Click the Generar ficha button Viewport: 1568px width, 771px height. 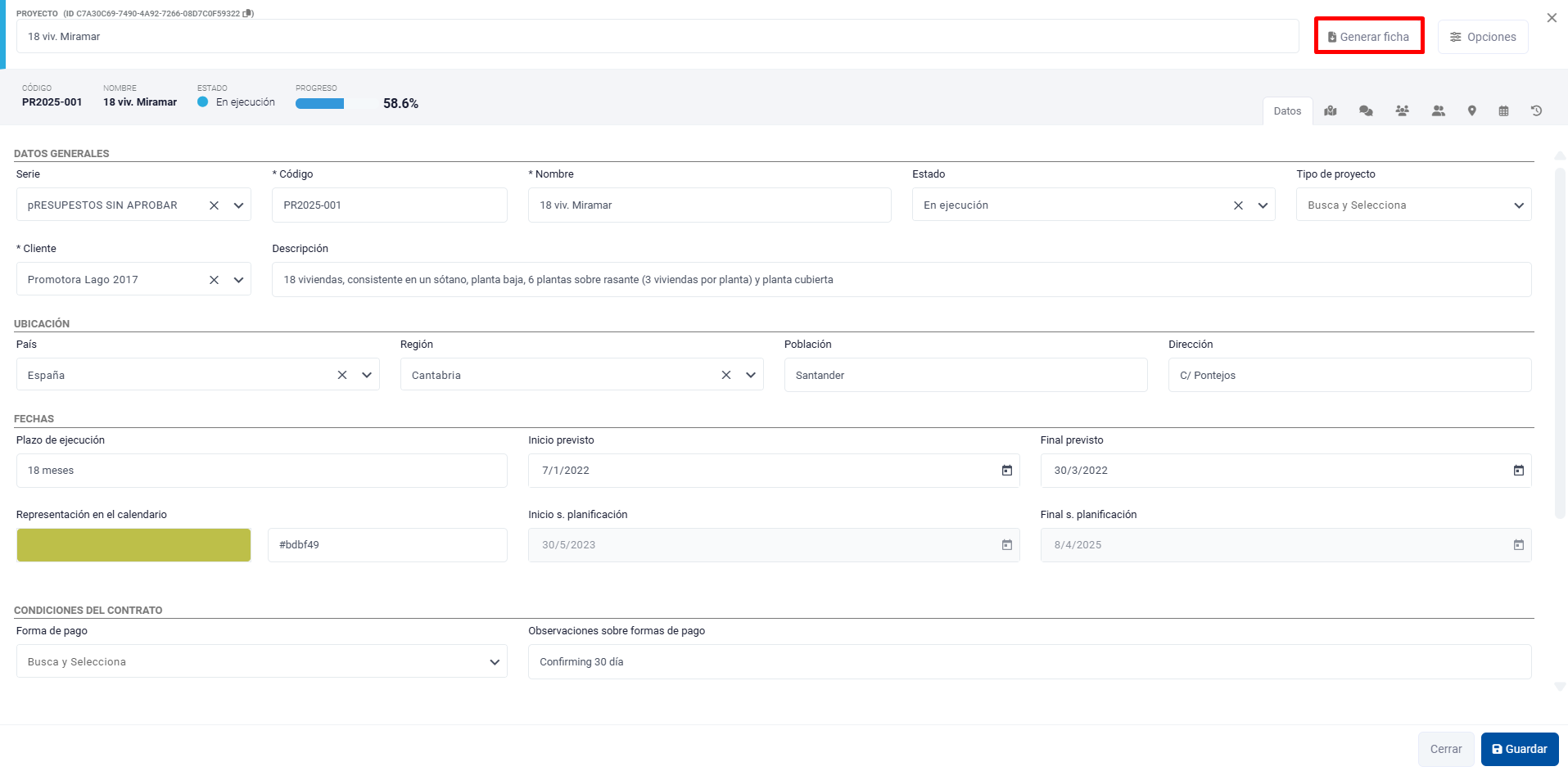point(1369,37)
